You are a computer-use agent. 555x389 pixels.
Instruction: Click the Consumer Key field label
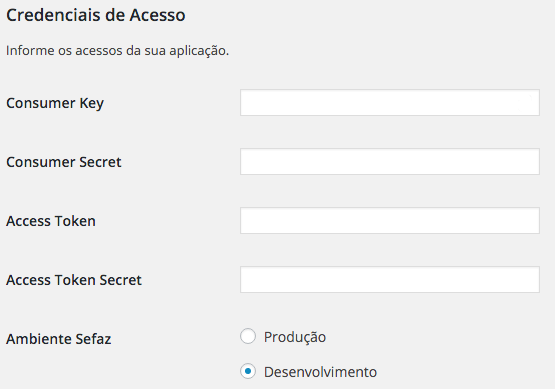point(55,104)
